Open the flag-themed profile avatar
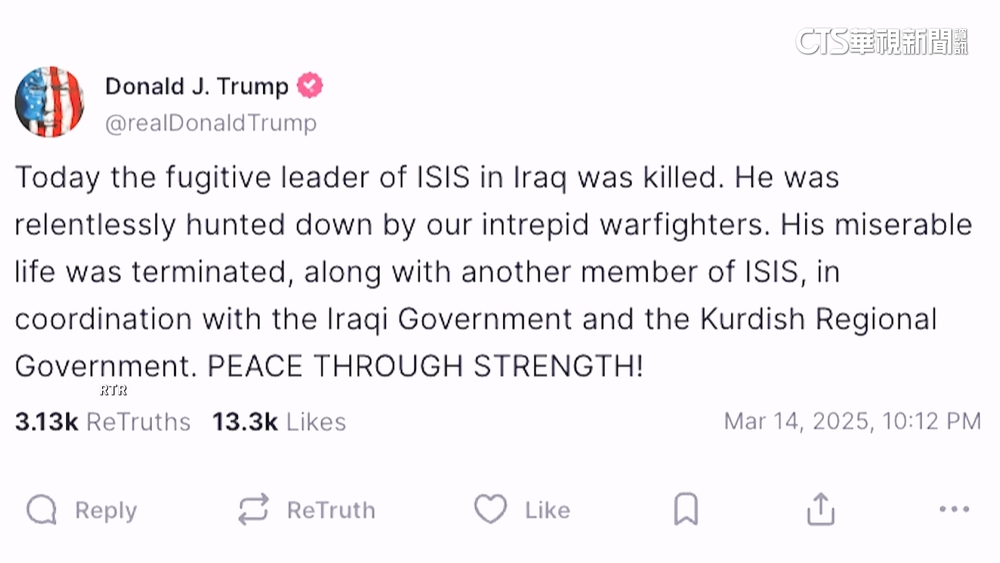The image size is (1000, 563). 49,102
